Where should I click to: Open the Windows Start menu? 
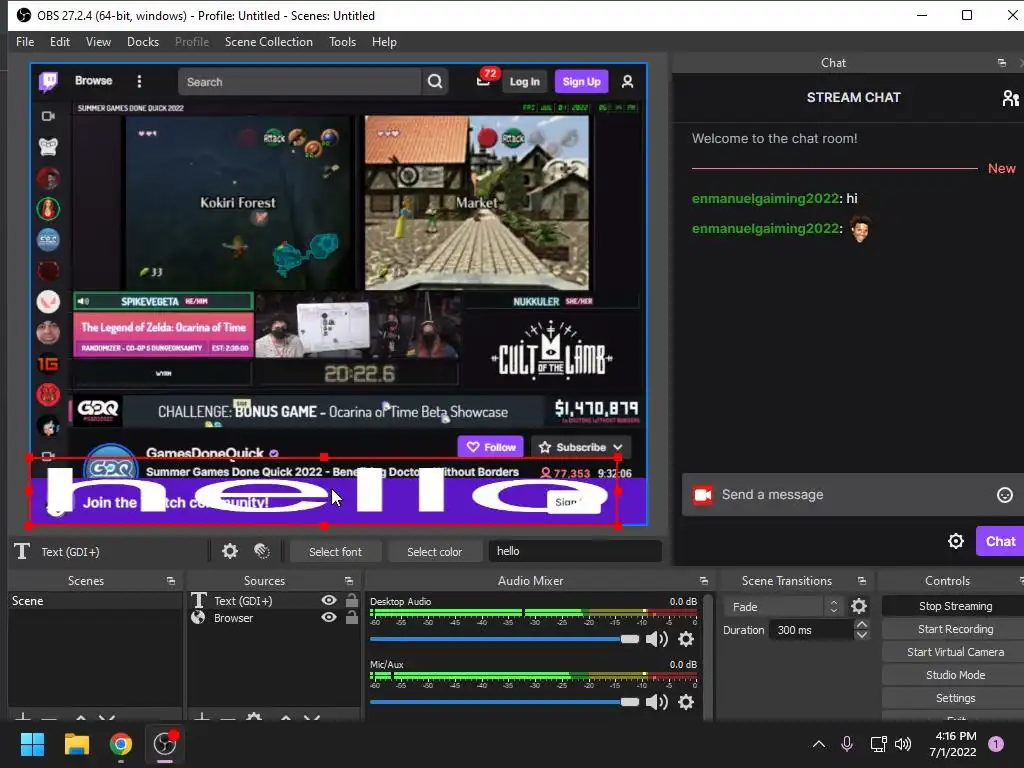pos(32,744)
